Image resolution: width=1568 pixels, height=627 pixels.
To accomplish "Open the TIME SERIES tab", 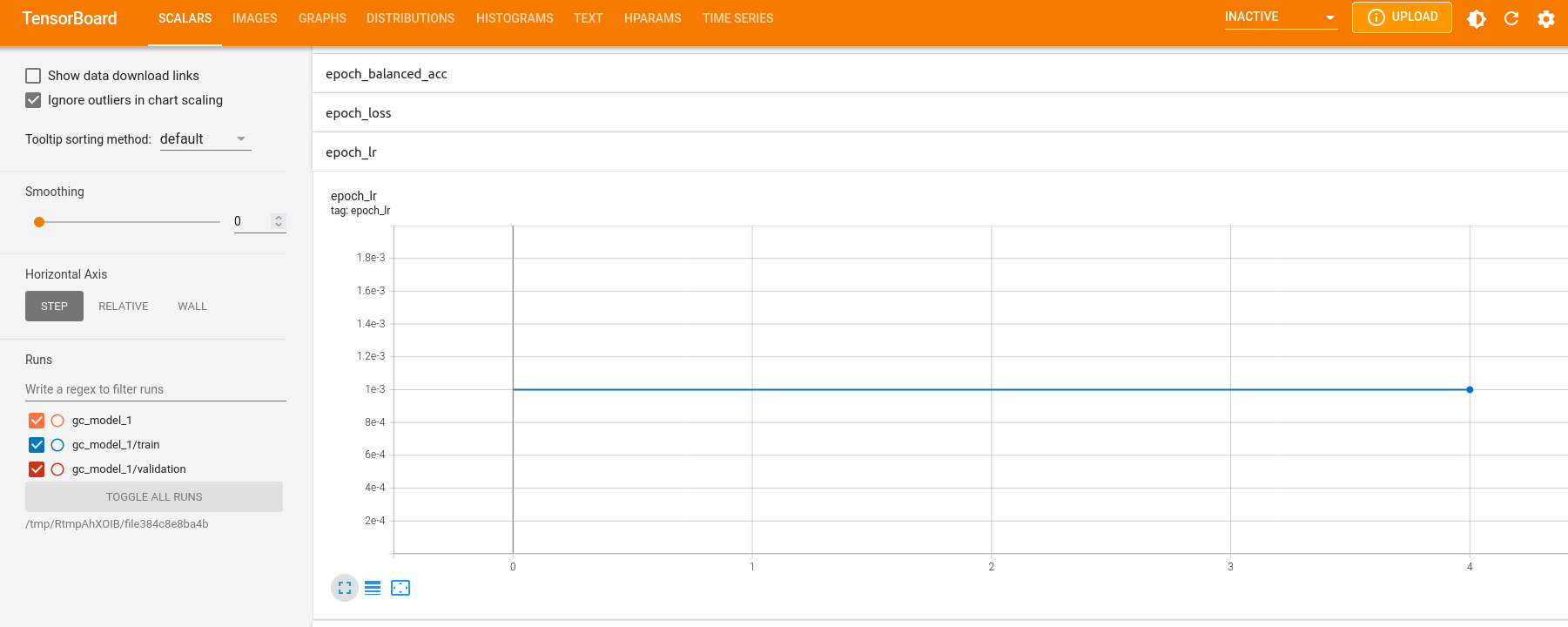I will [737, 18].
